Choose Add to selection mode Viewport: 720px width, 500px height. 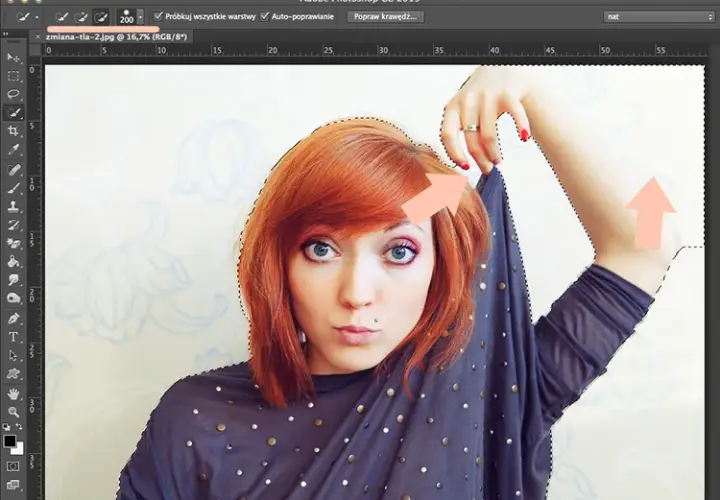(81, 17)
